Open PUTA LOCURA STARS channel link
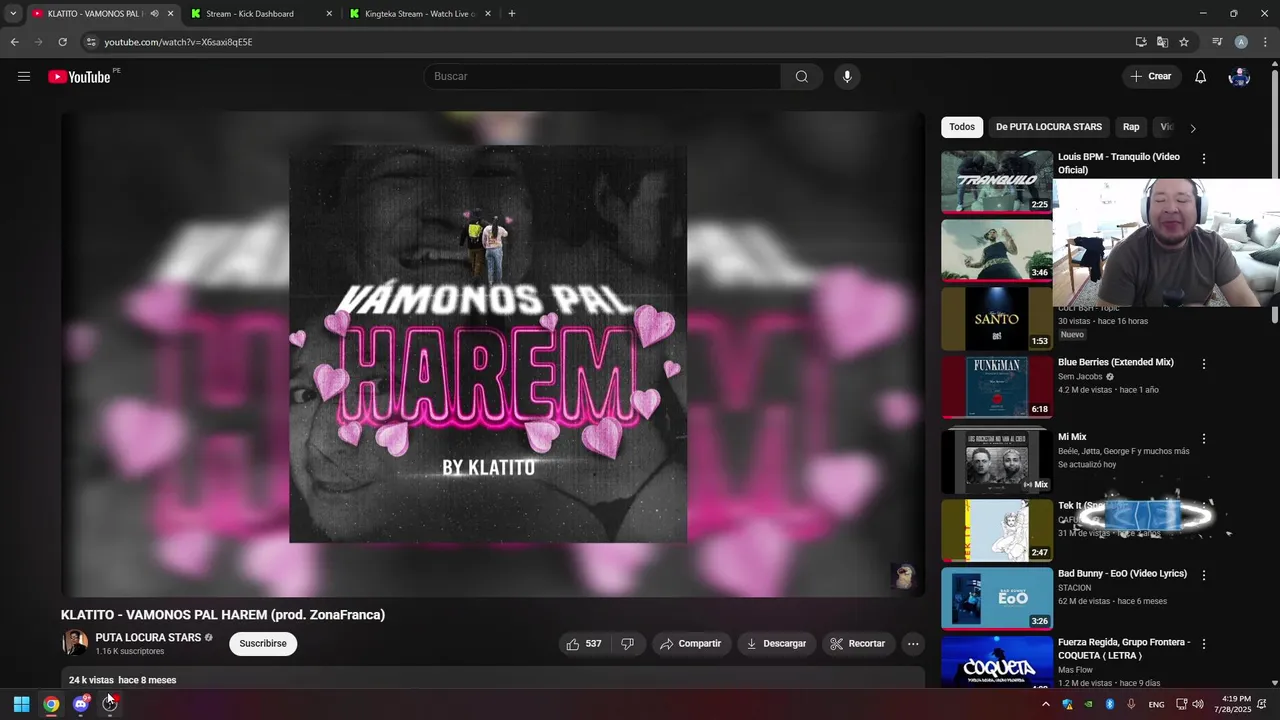The height and width of the screenshot is (720, 1280). 148,637
